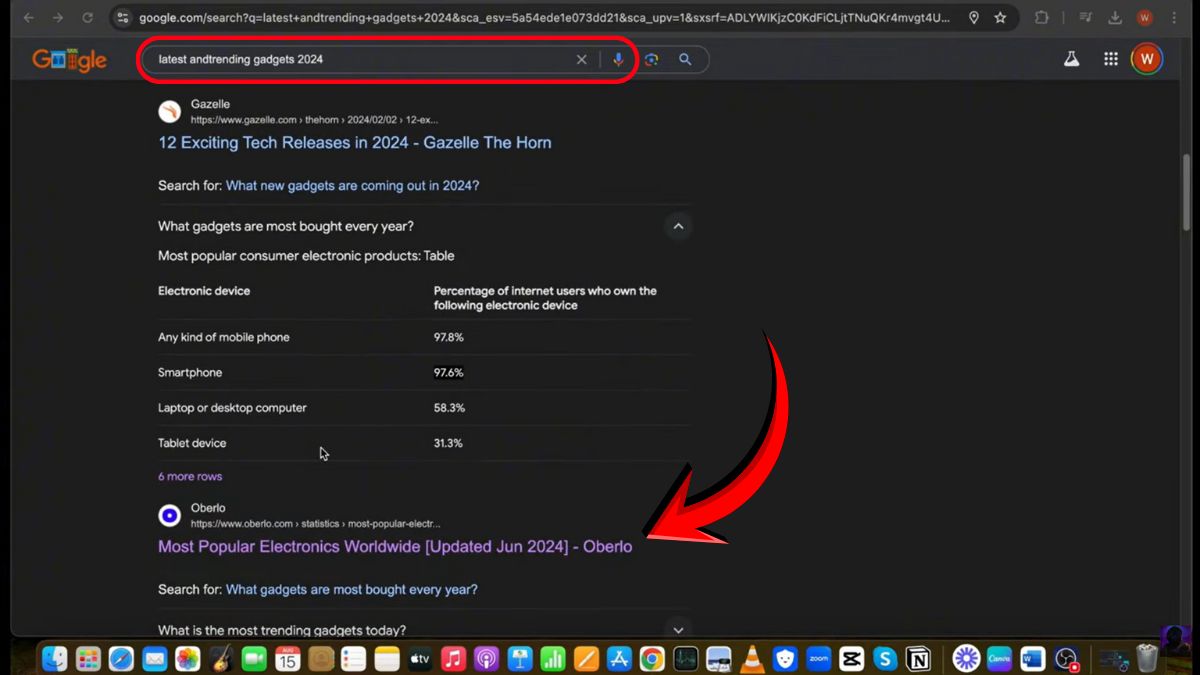Click the search magnifier icon
The height and width of the screenshot is (675, 1200).
685,59
